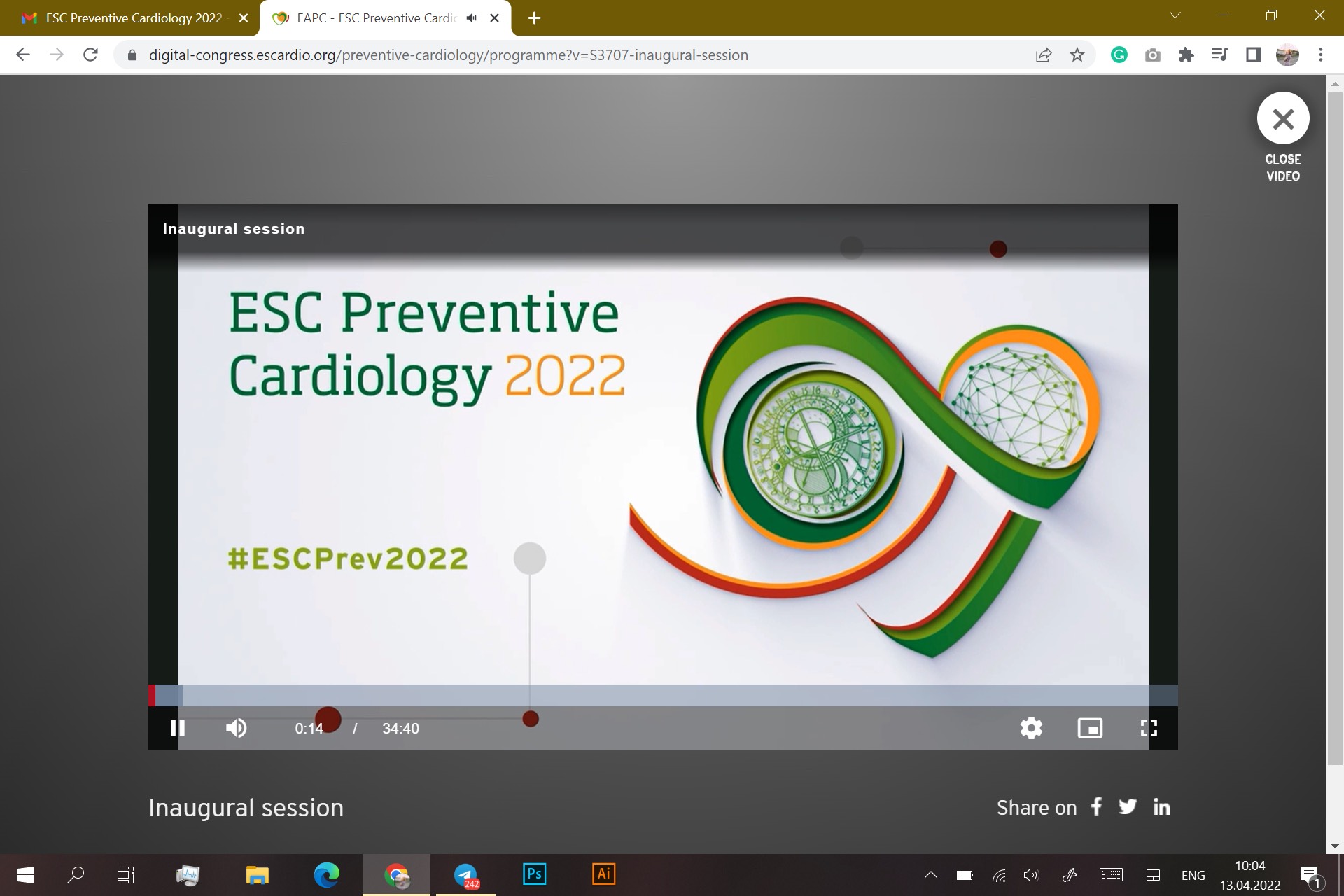The width and height of the screenshot is (1344, 896).
Task: Enable picture-in-picture mode in video player
Action: click(1090, 728)
